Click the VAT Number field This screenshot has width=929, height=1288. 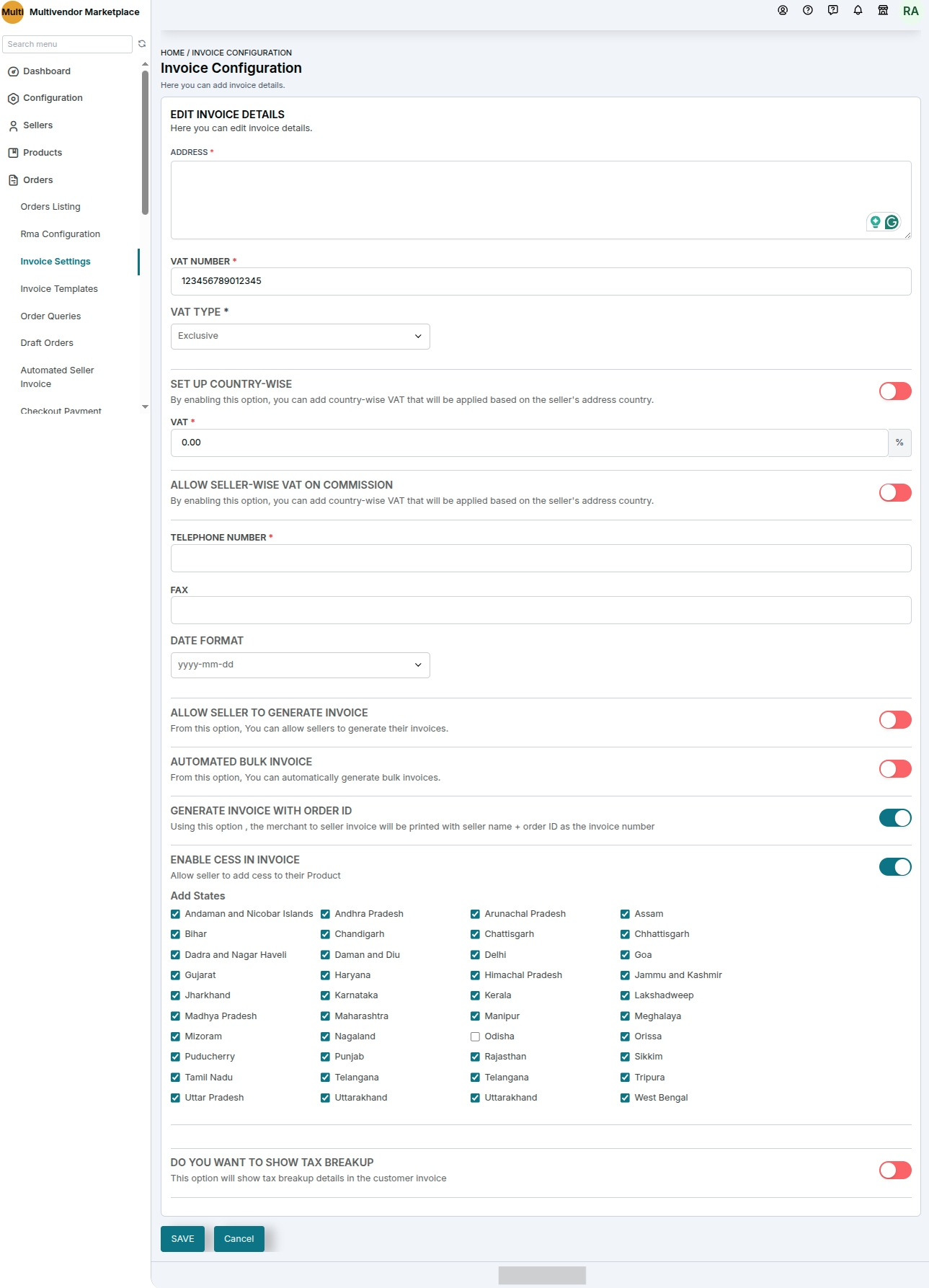point(541,281)
